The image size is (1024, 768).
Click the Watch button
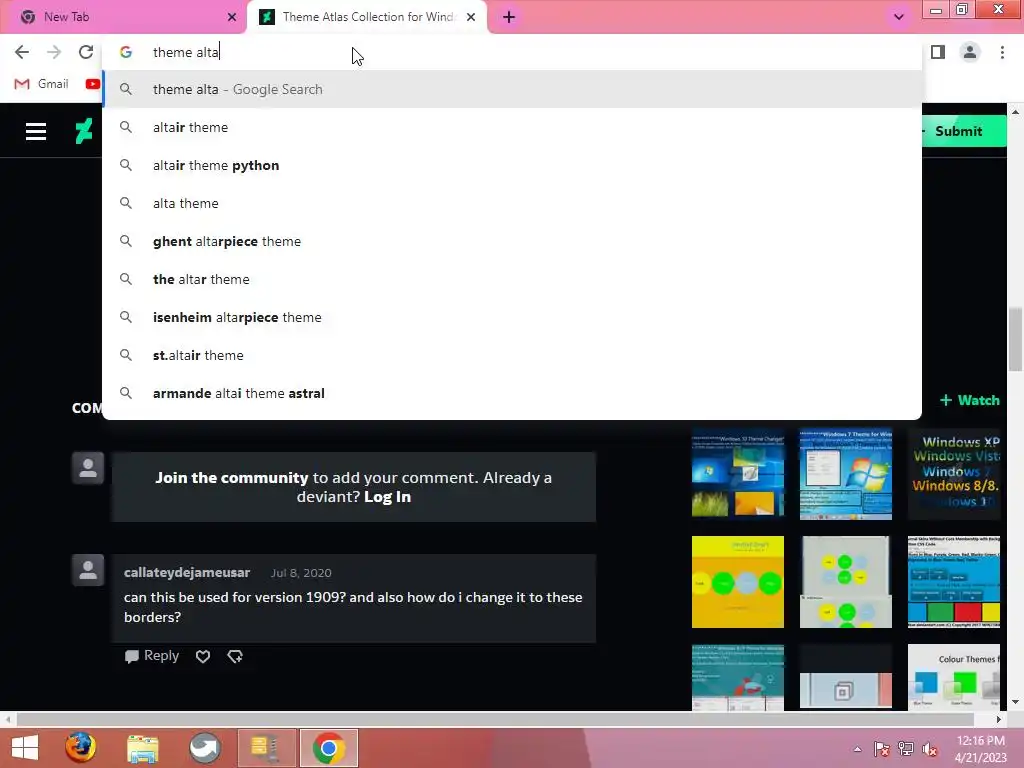969,400
